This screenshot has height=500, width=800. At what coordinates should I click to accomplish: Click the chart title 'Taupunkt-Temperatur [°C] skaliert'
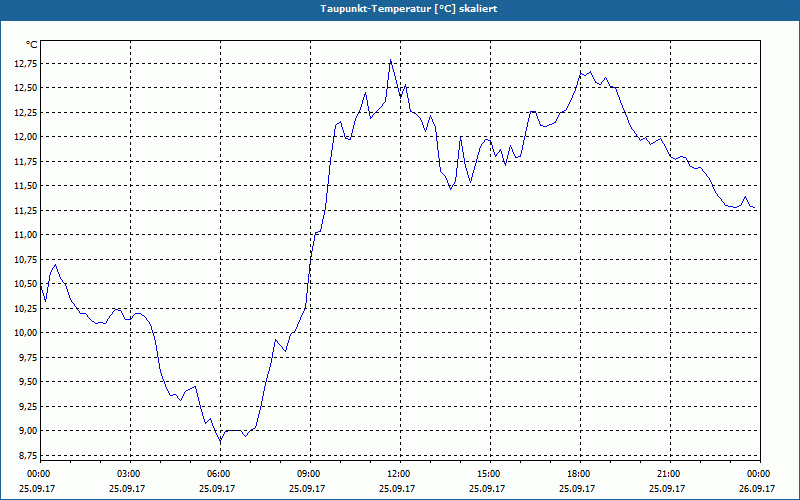coord(409,9)
